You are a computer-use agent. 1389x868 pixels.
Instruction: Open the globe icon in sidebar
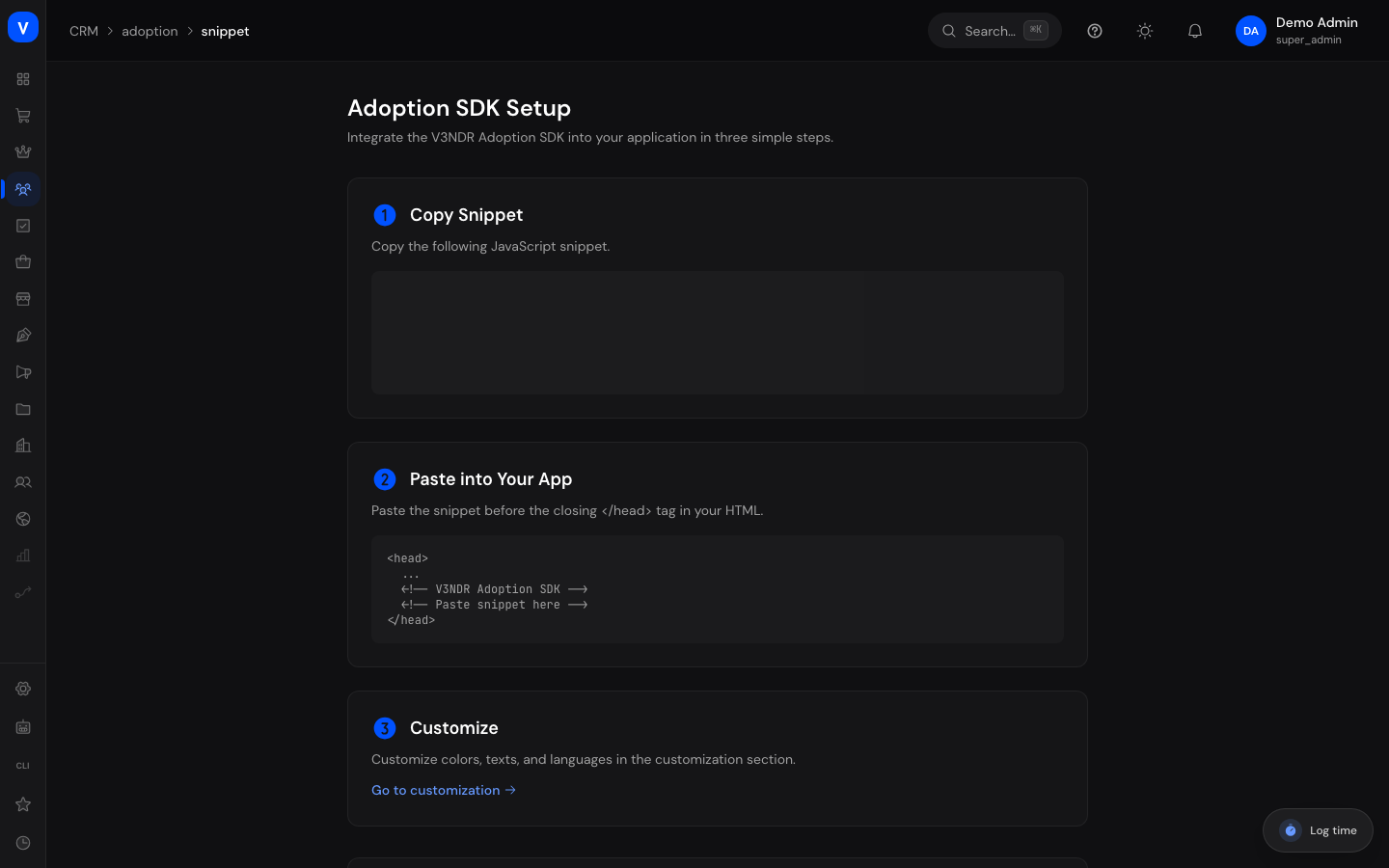[x=23, y=519]
